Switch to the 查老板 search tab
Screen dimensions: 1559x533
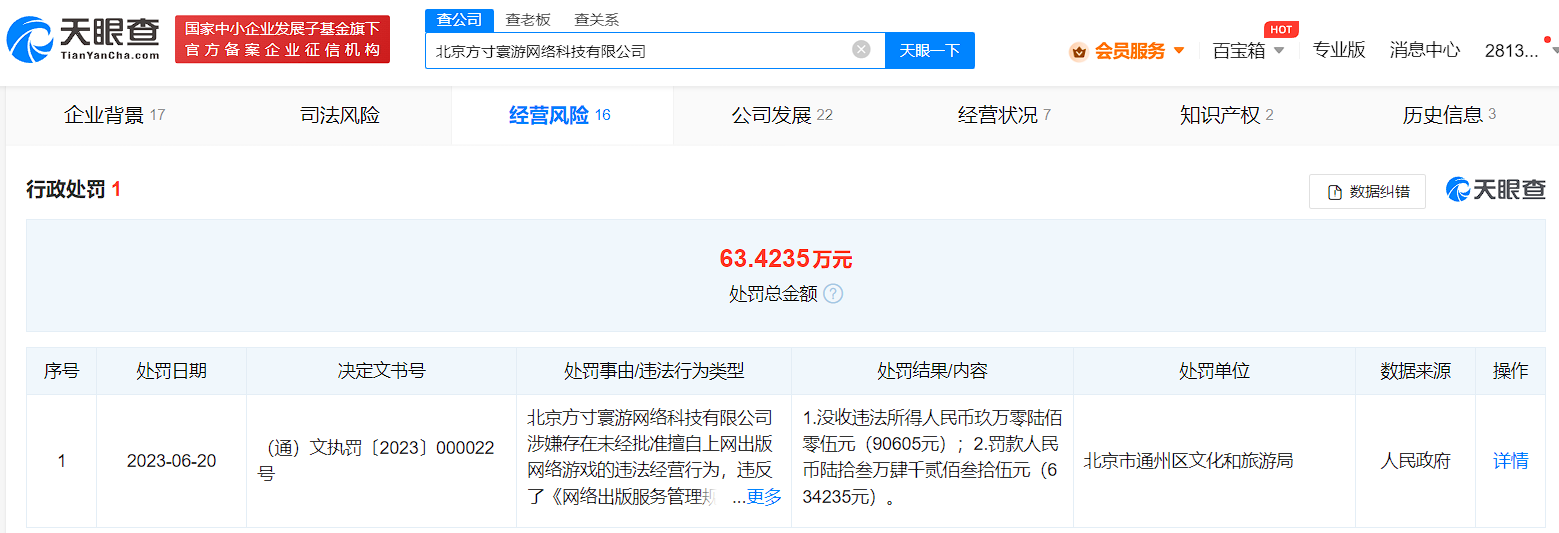point(528,20)
